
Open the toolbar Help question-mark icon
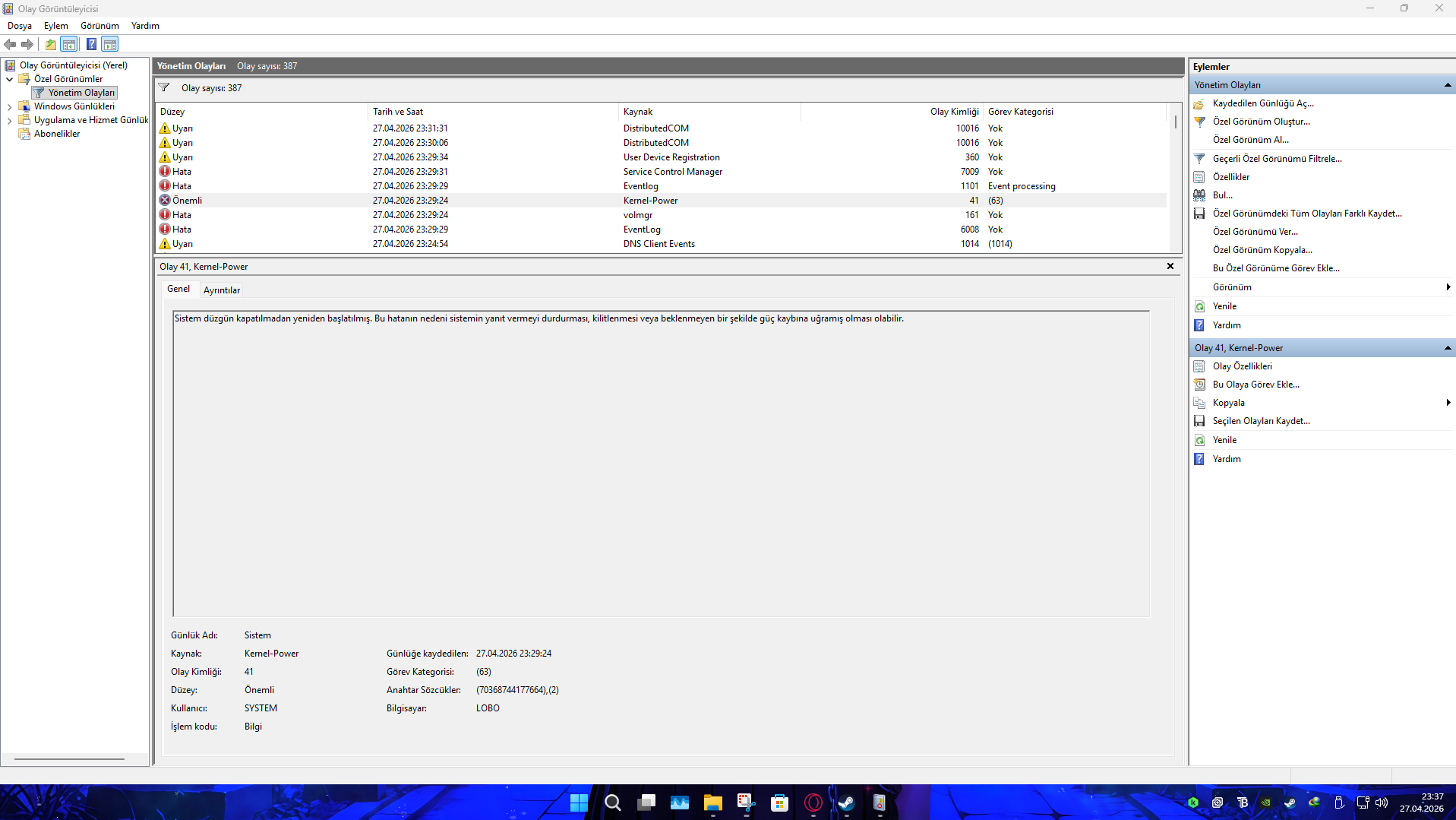91,44
